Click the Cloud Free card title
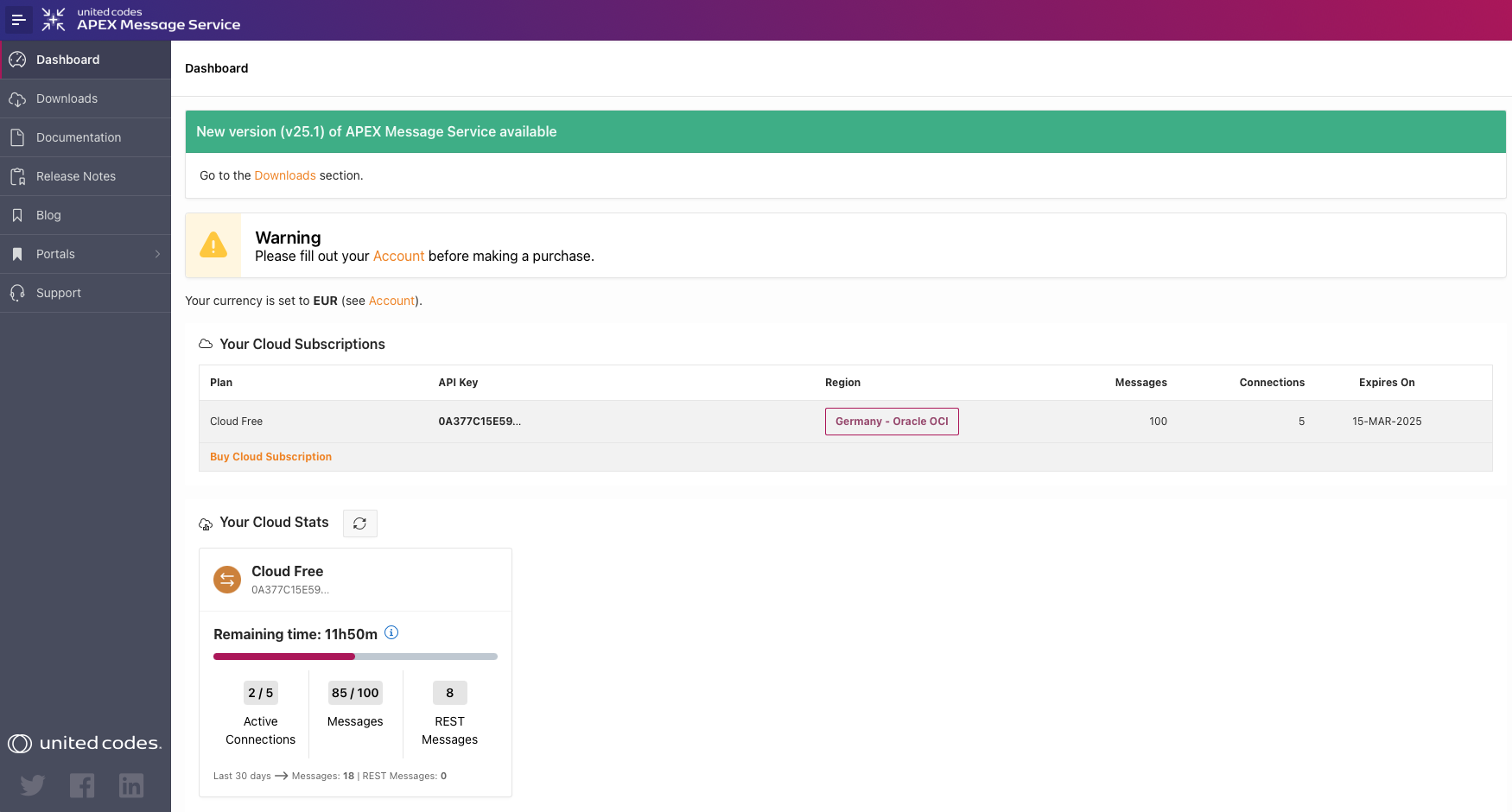The width and height of the screenshot is (1512, 812). (x=287, y=571)
